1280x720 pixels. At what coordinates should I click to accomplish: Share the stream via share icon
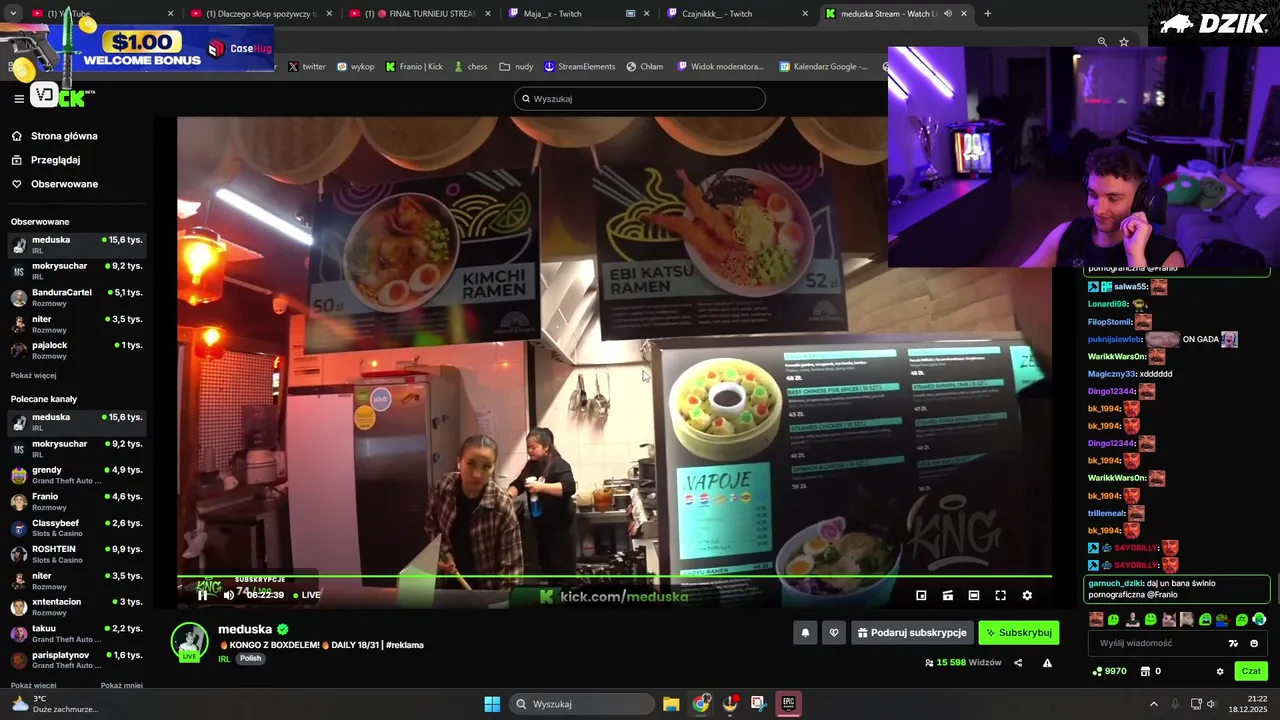coord(1018,663)
